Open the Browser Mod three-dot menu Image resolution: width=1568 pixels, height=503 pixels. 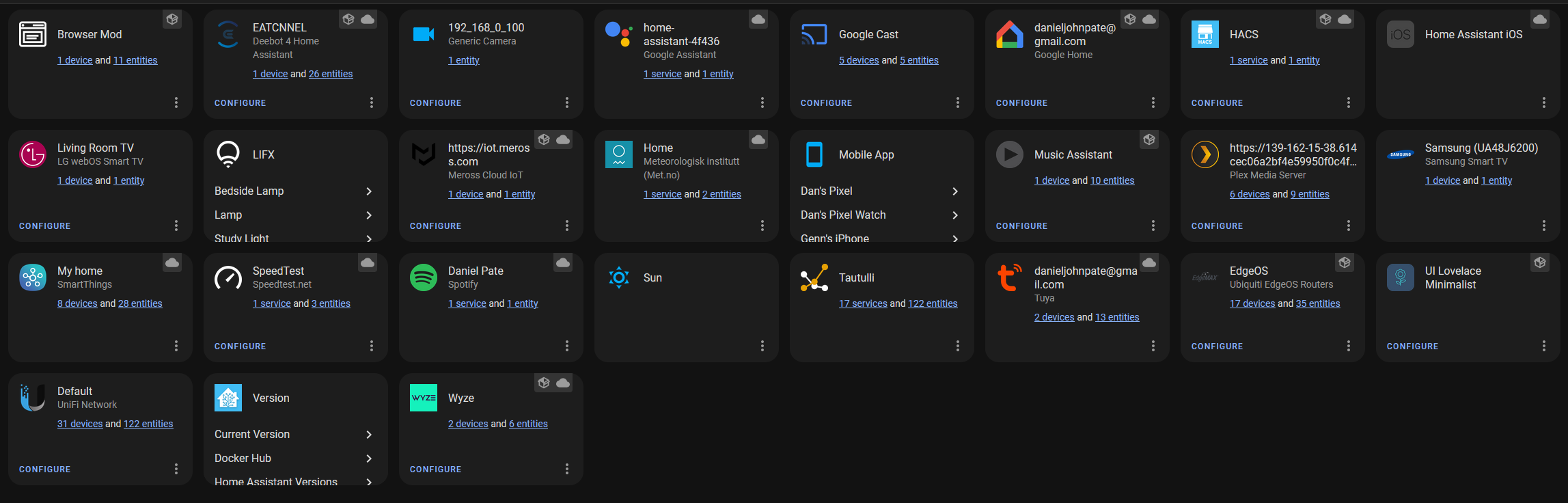pos(176,103)
